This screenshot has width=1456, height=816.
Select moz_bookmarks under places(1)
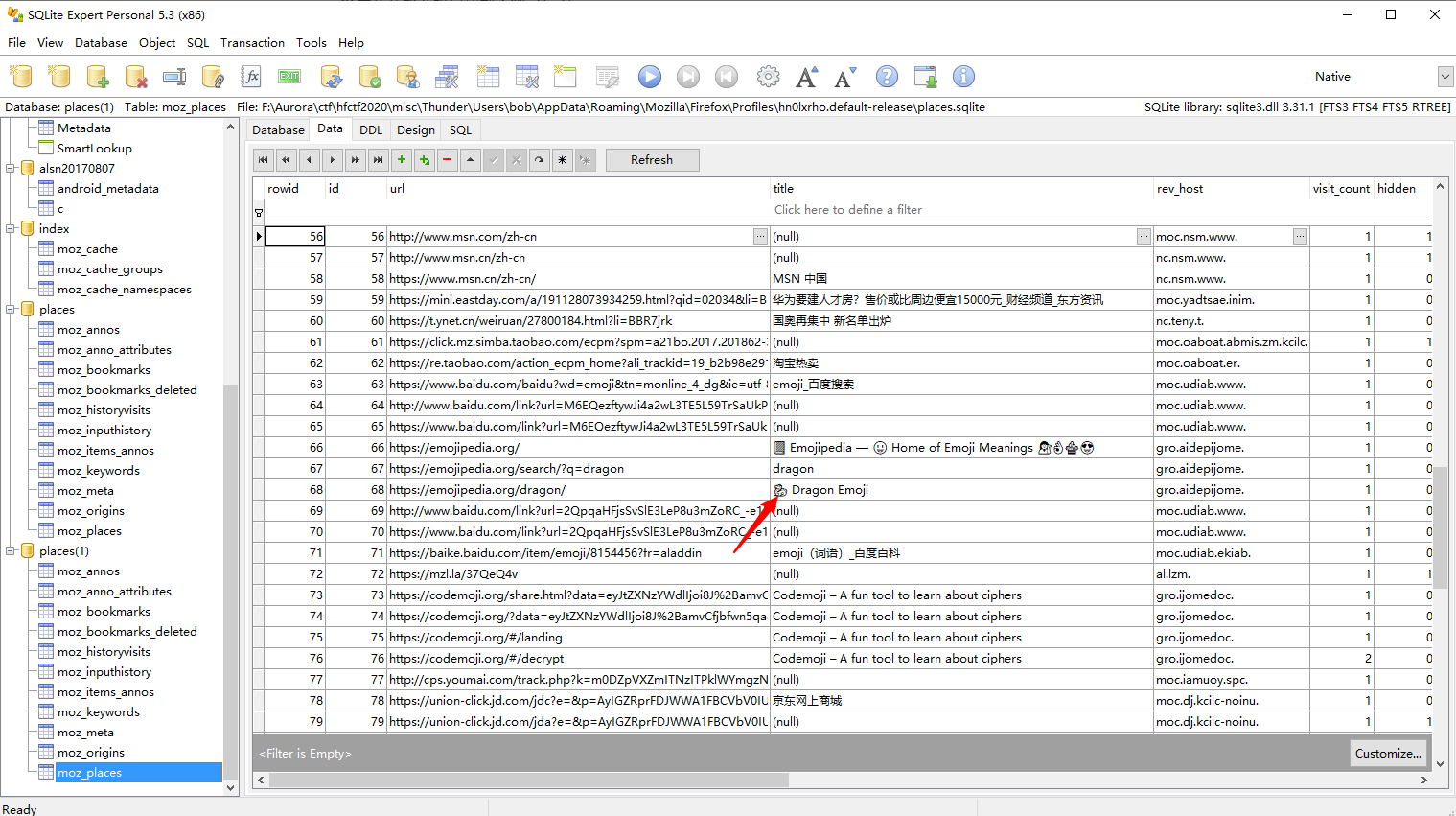click(x=104, y=612)
